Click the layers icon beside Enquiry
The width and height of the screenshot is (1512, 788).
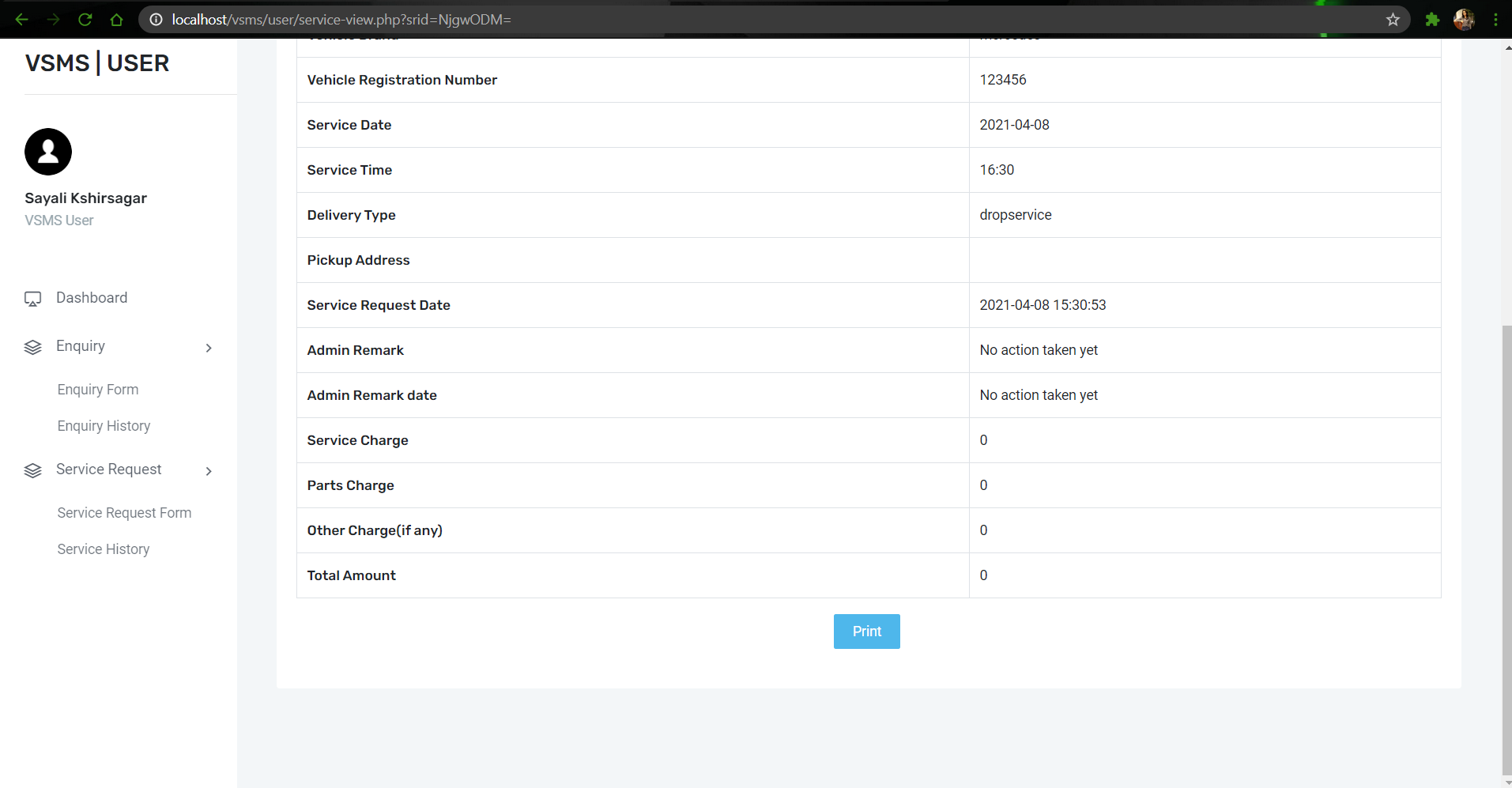[x=32, y=347]
